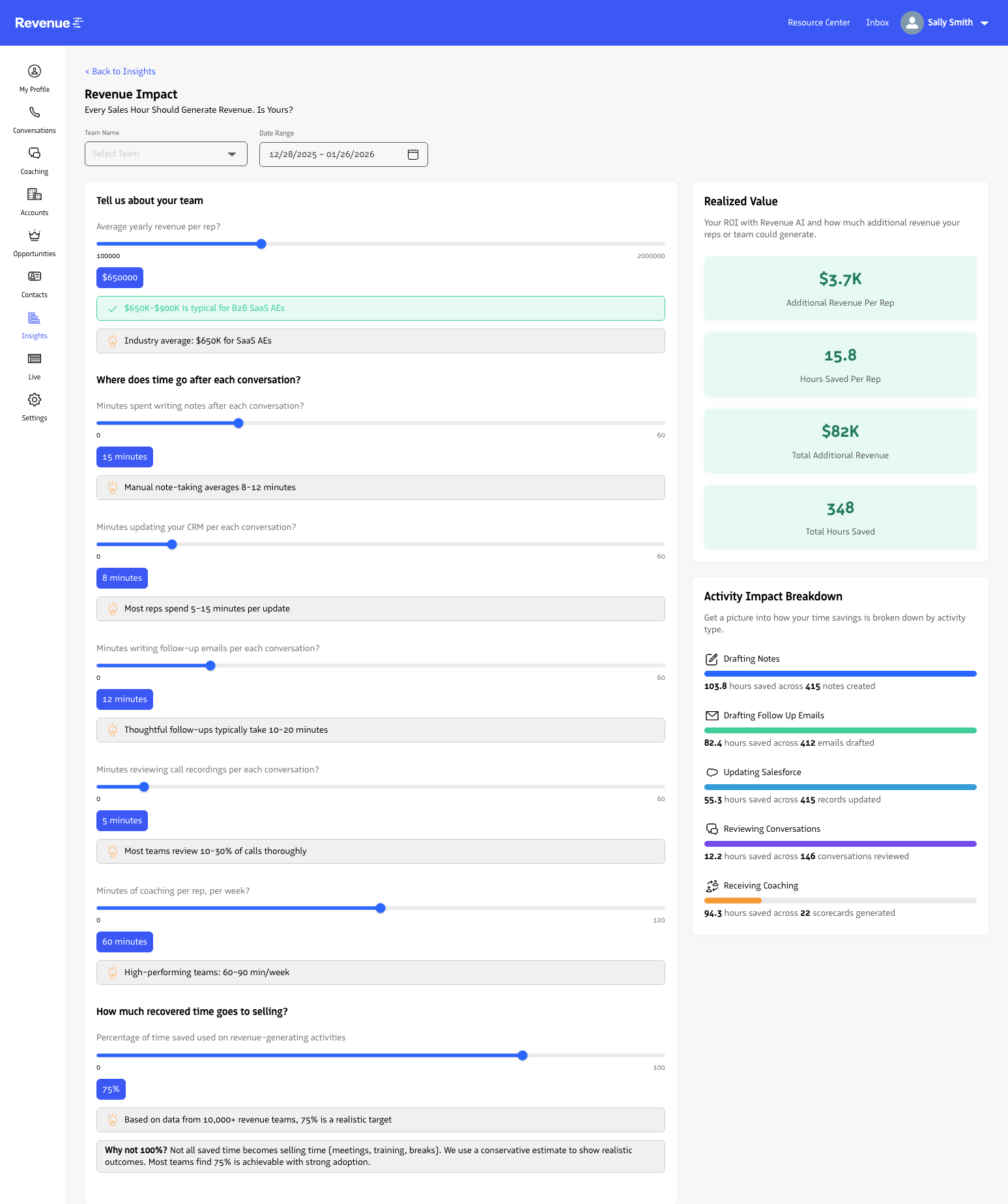Click the date range input field
Image resolution: width=1008 pixels, height=1204 pixels.
pos(343,154)
